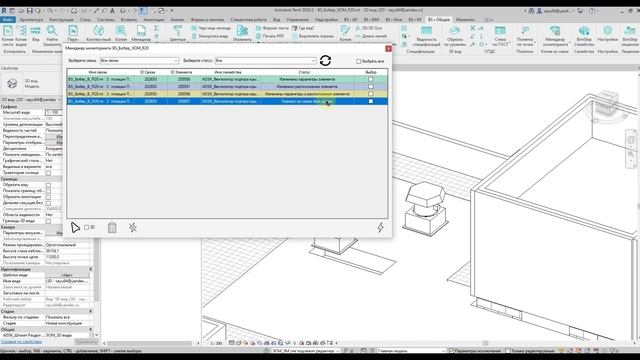Image resolution: width=640 pixels, height=360 pixels.
Task: Click the Чертёжный вид легенда ribbon button
Action: click(211, 28)
